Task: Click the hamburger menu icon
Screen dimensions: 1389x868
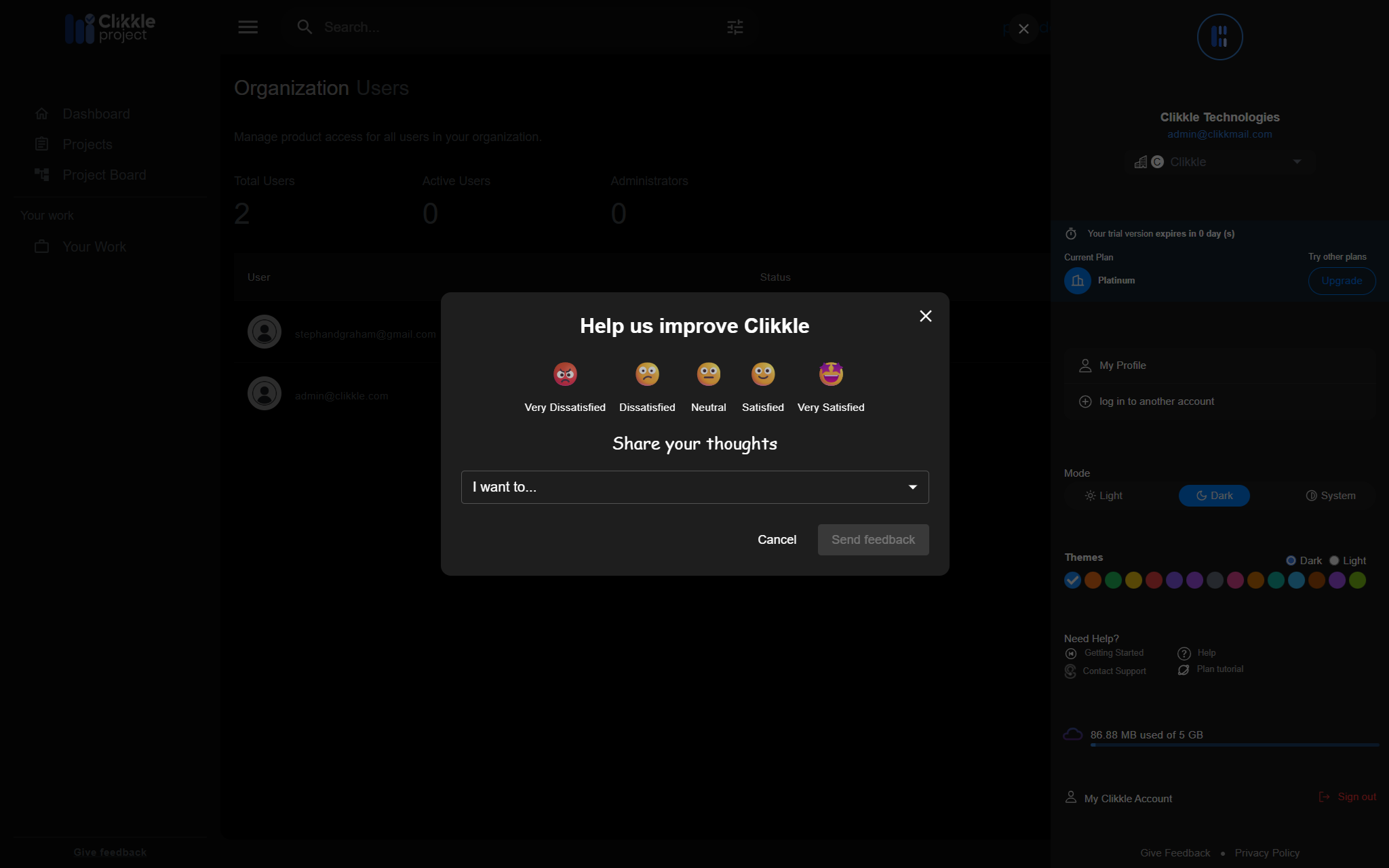Action: point(248,27)
